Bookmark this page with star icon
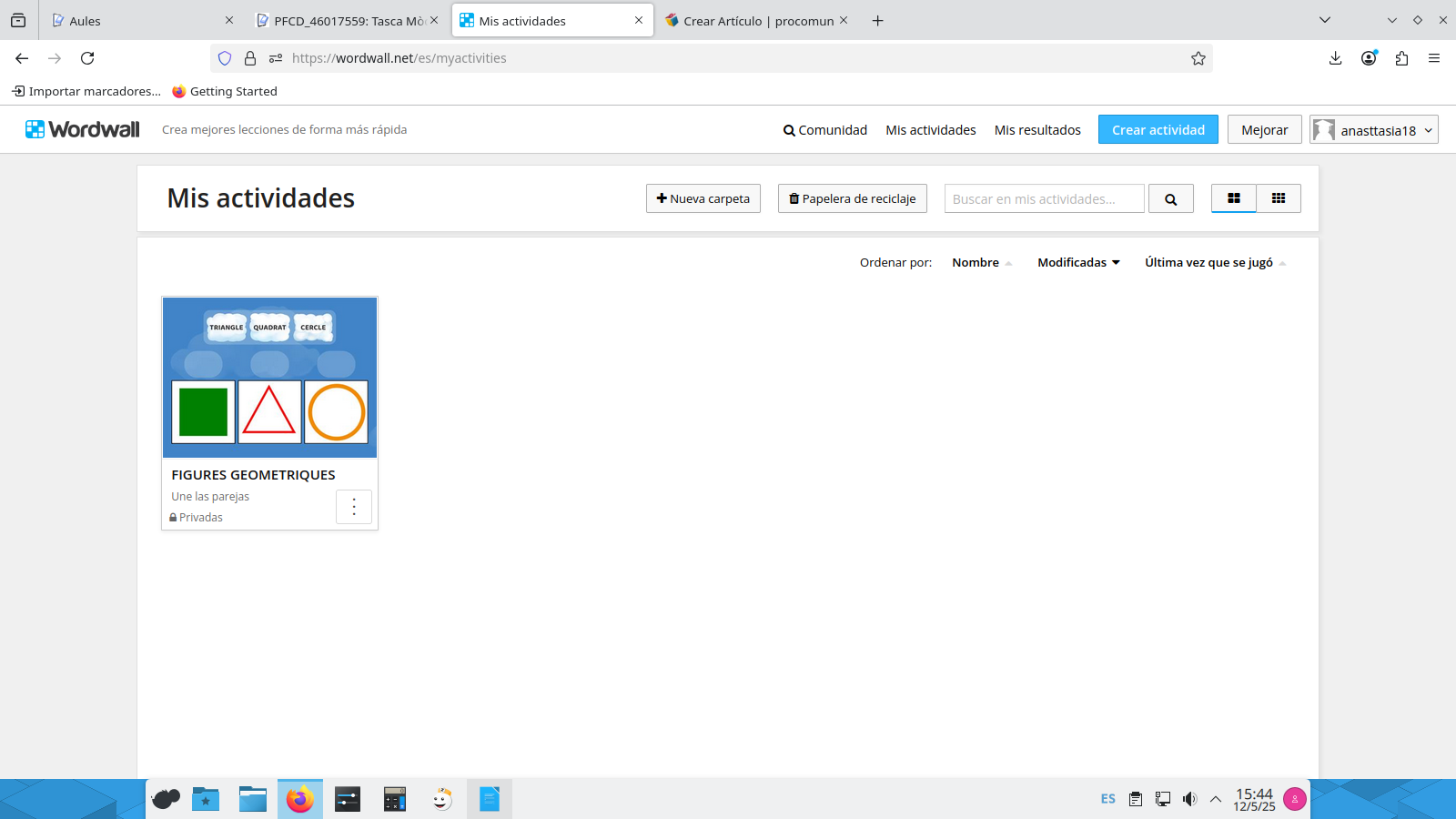Viewport: 1456px width, 819px height. point(1198,58)
